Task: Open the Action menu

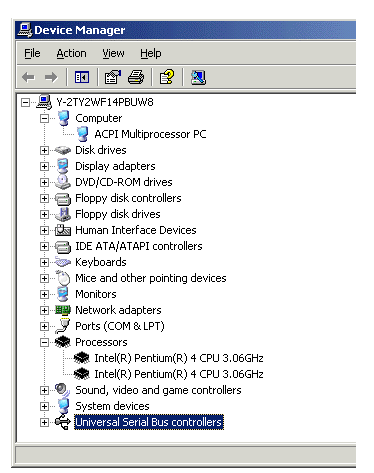Action: [x=71, y=53]
